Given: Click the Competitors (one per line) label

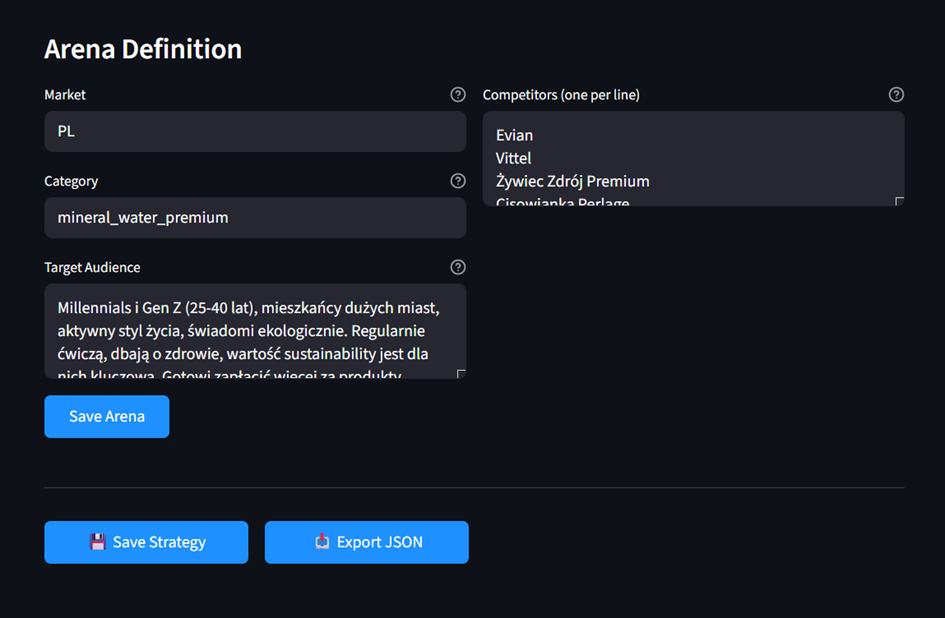Looking at the screenshot, I should [561, 95].
